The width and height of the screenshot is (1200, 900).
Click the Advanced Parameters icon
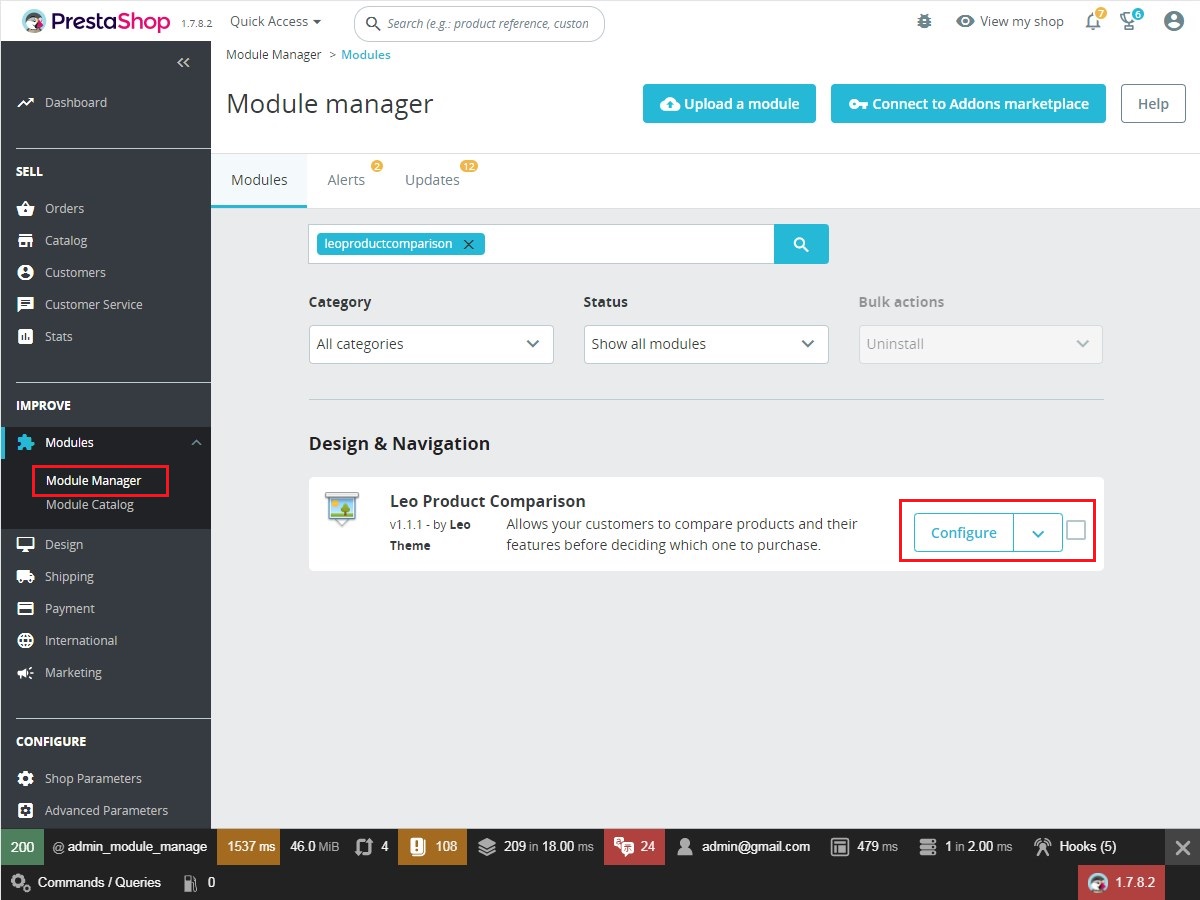[26, 810]
